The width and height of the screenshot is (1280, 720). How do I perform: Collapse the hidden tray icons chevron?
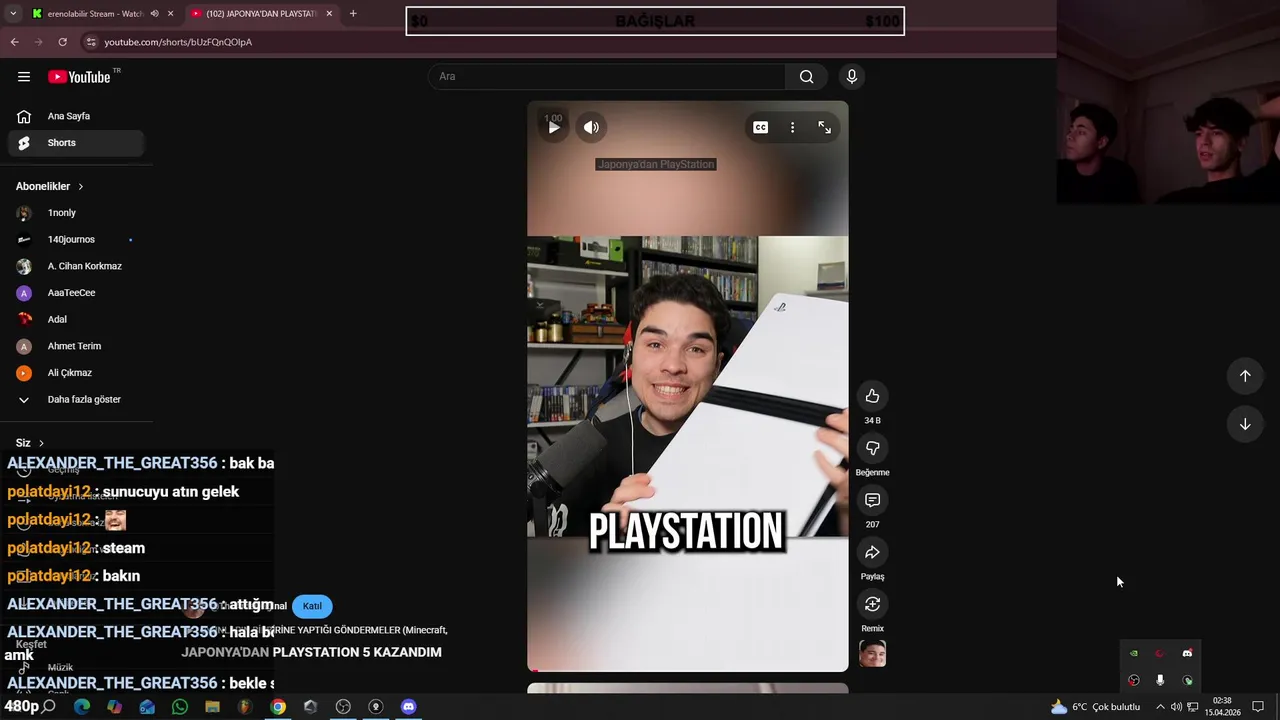1160,707
